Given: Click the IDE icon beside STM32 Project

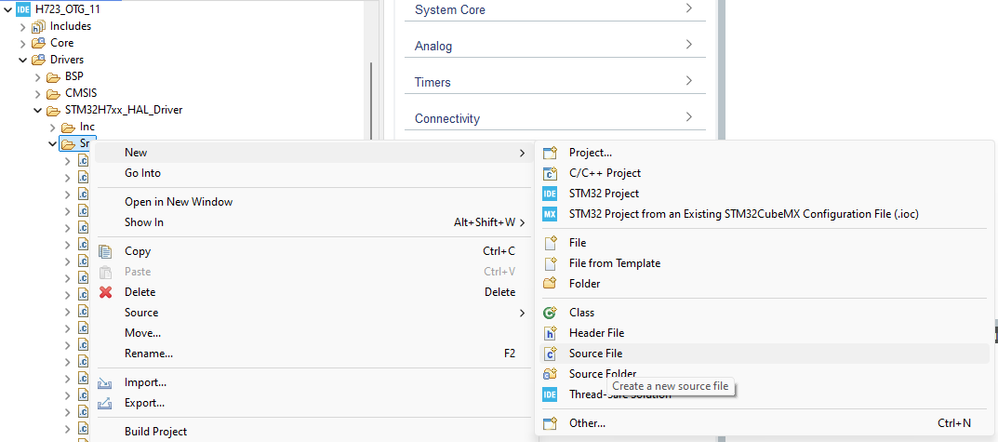Looking at the screenshot, I should coord(550,194).
